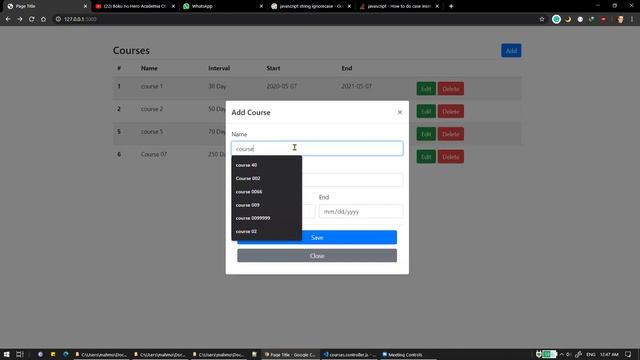
Task: Open courses.controller.js in the VS Code taskbar item
Action: 349,354
